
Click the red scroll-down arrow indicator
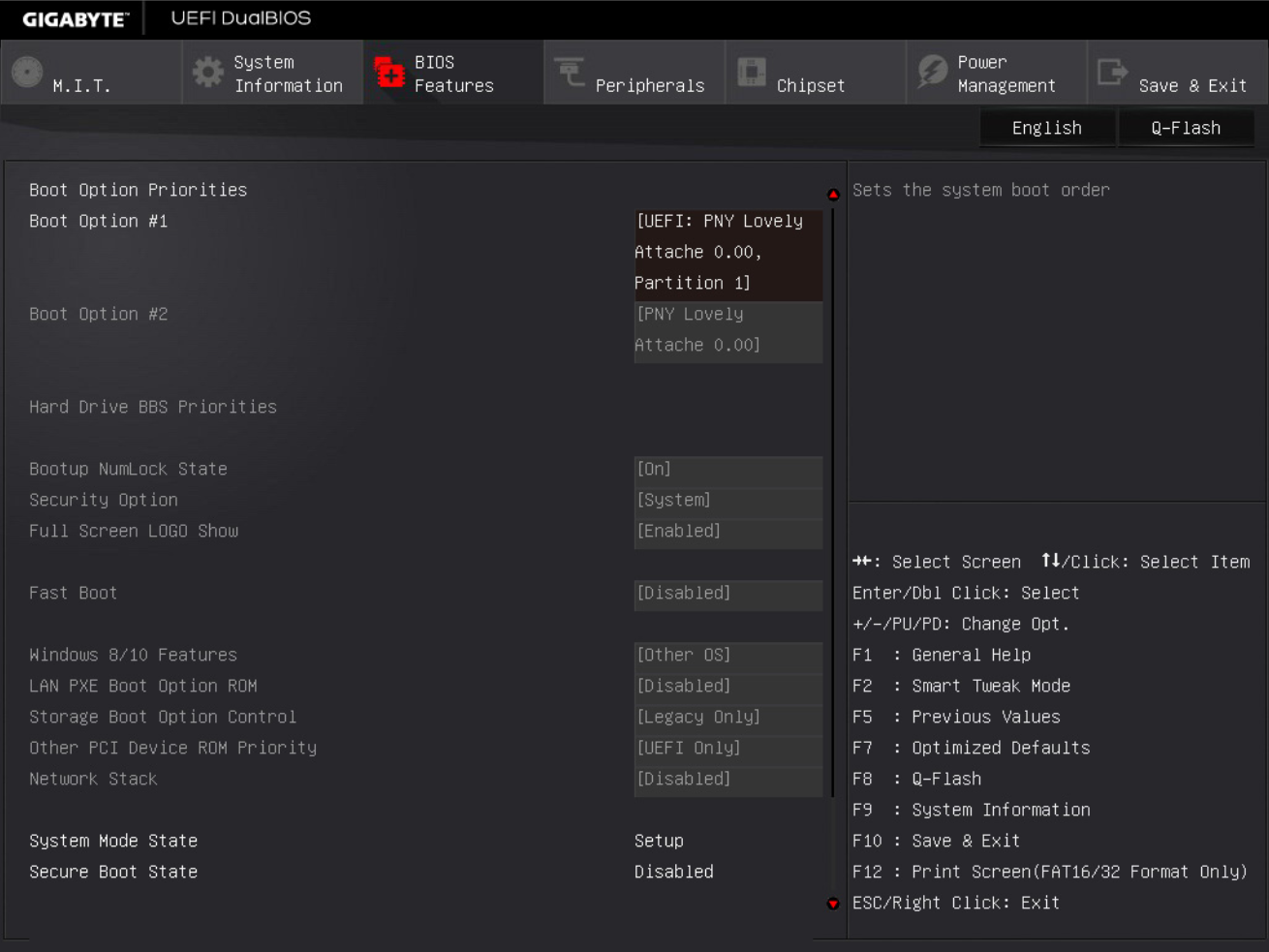(x=833, y=904)
